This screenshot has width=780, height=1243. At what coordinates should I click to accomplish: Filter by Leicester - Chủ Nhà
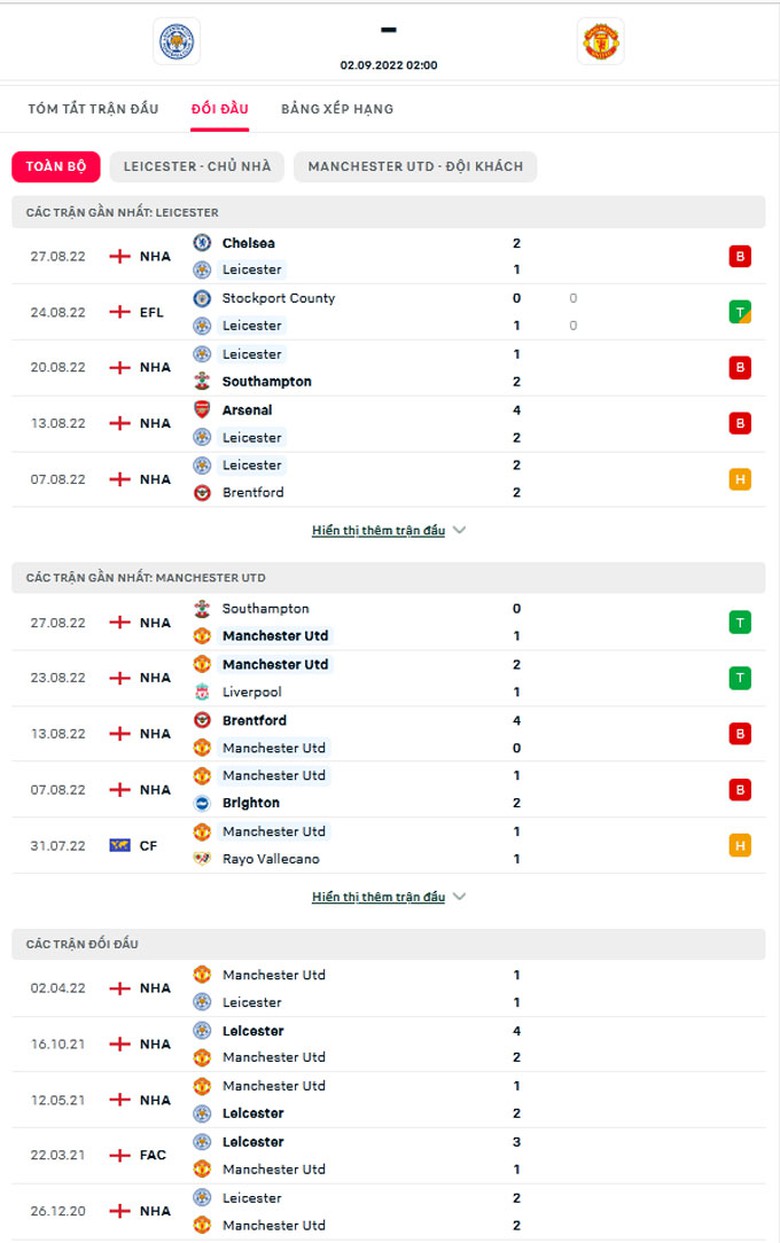click(197, 167)
